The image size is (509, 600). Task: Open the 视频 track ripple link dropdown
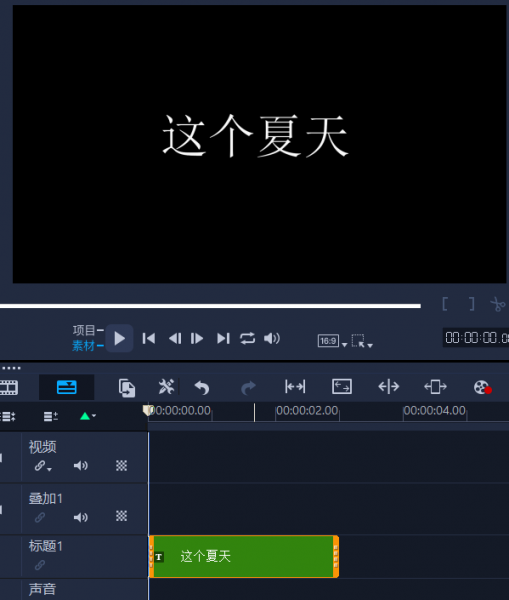coord(43,466)
